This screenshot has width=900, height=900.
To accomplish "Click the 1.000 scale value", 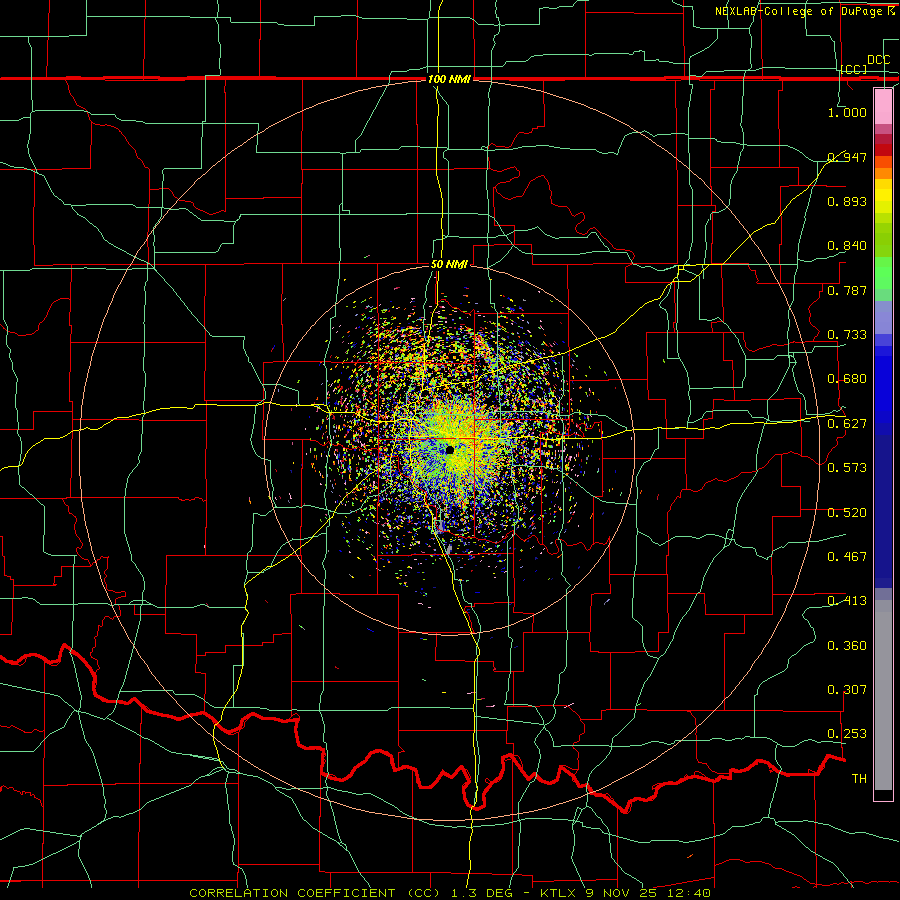I will pyautogui.click(x=847, y=112).
